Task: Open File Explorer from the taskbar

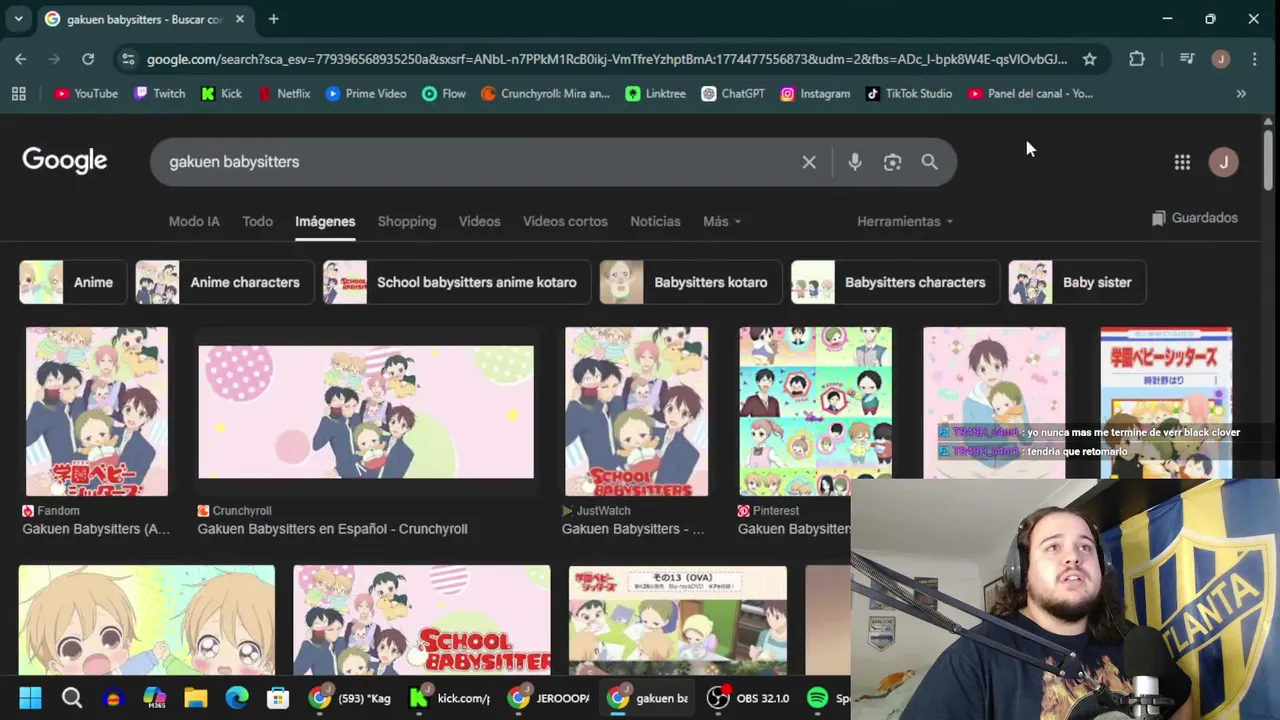Action: pyautogui.click(x=195, y=698)
